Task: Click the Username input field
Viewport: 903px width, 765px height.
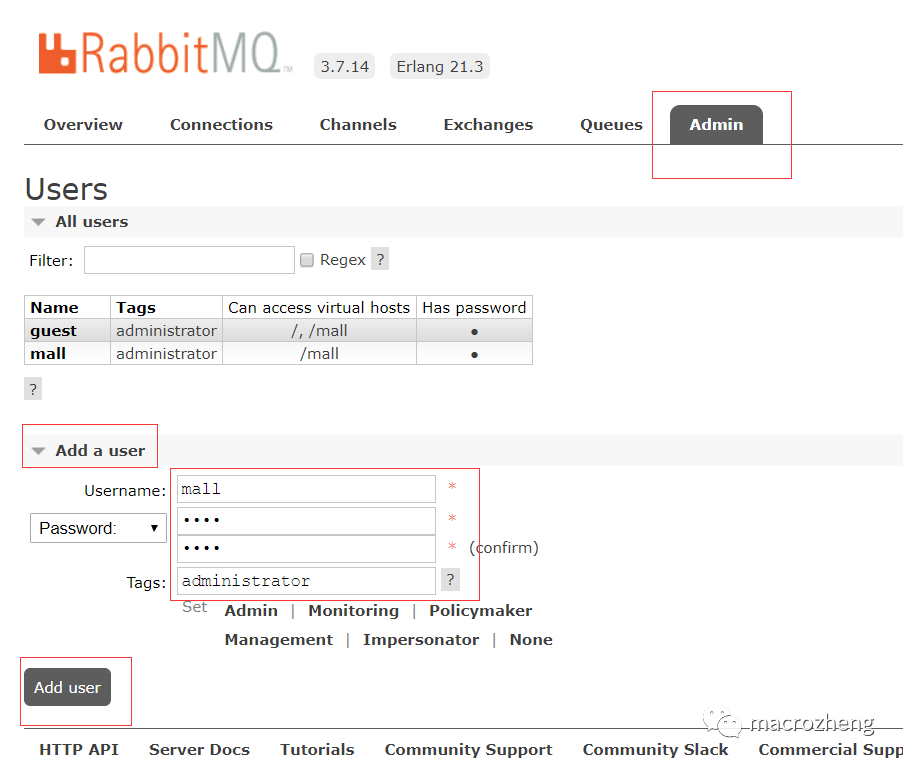Action: tap(305, 488)
